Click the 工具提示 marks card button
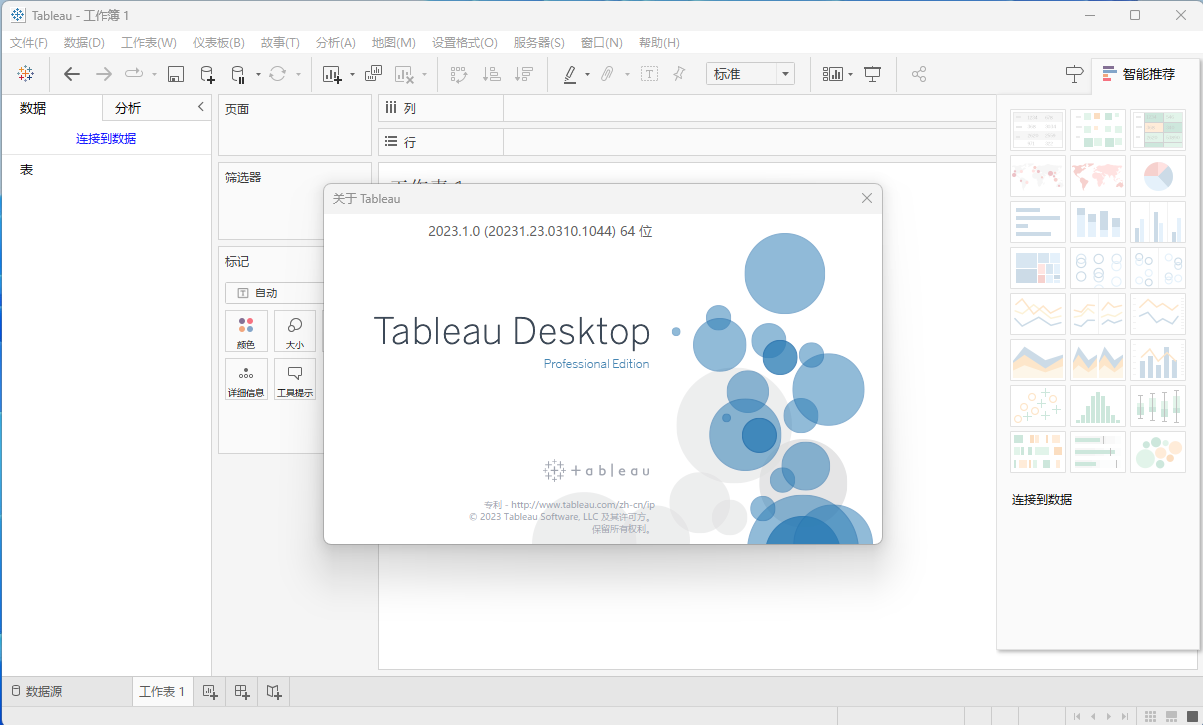This screenshot has width=1203, height=725. tap(295, 379)
